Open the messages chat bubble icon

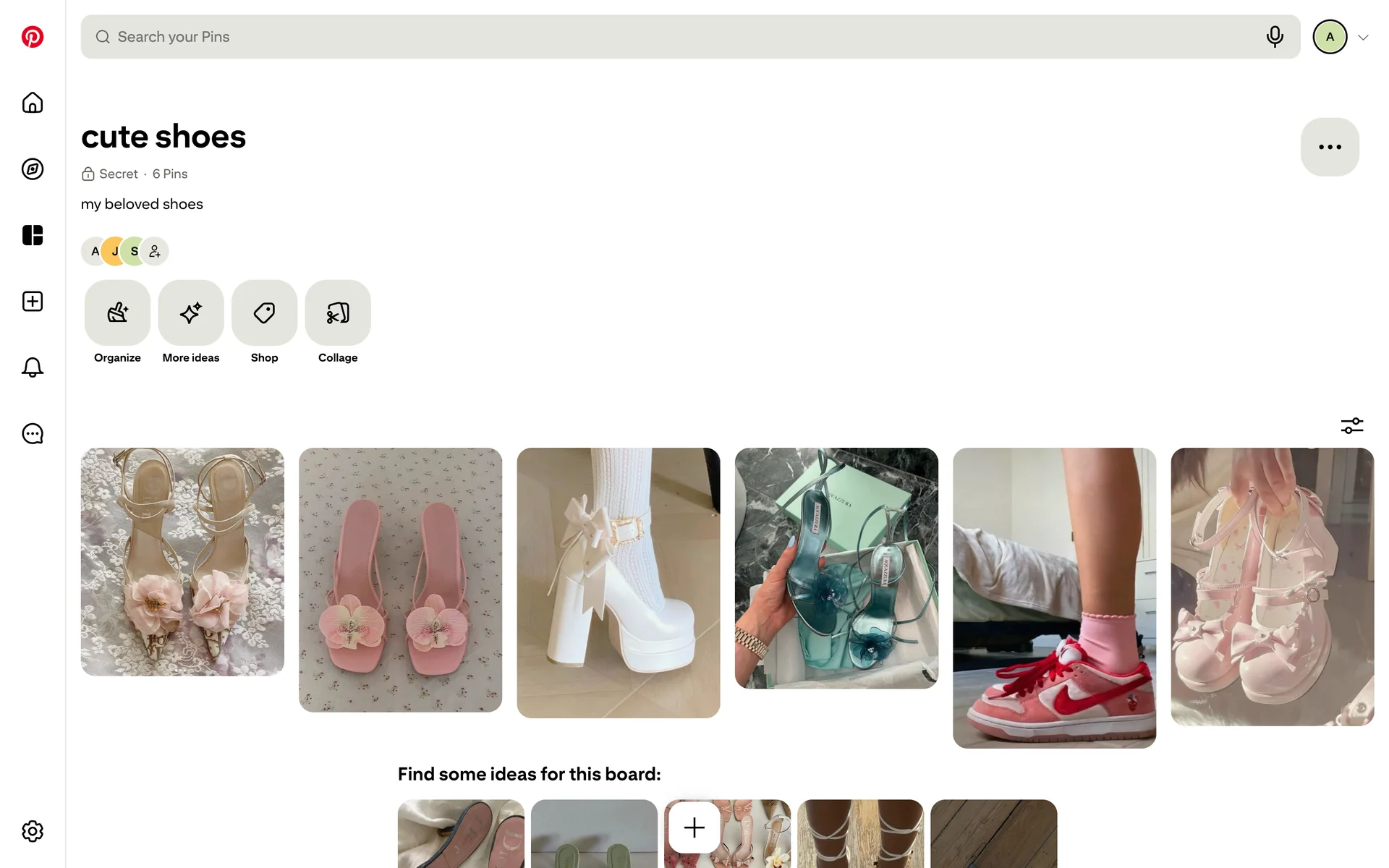coord(33,434)
